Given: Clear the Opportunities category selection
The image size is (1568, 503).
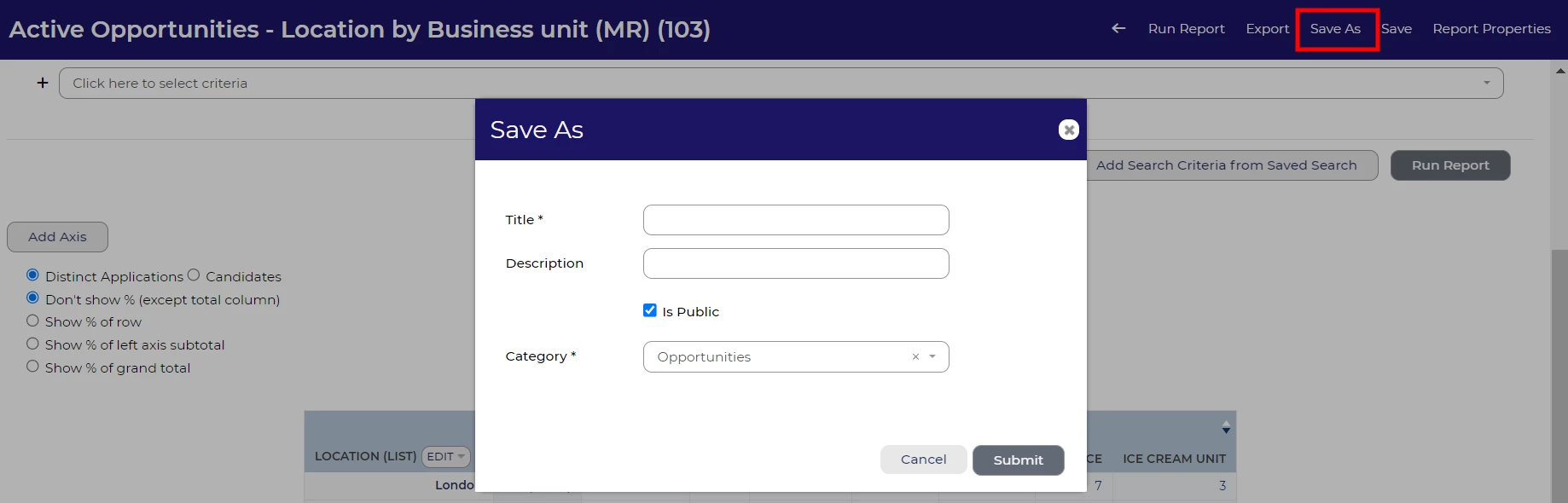Looking at the screenshot, I should [x=915, y=356].
